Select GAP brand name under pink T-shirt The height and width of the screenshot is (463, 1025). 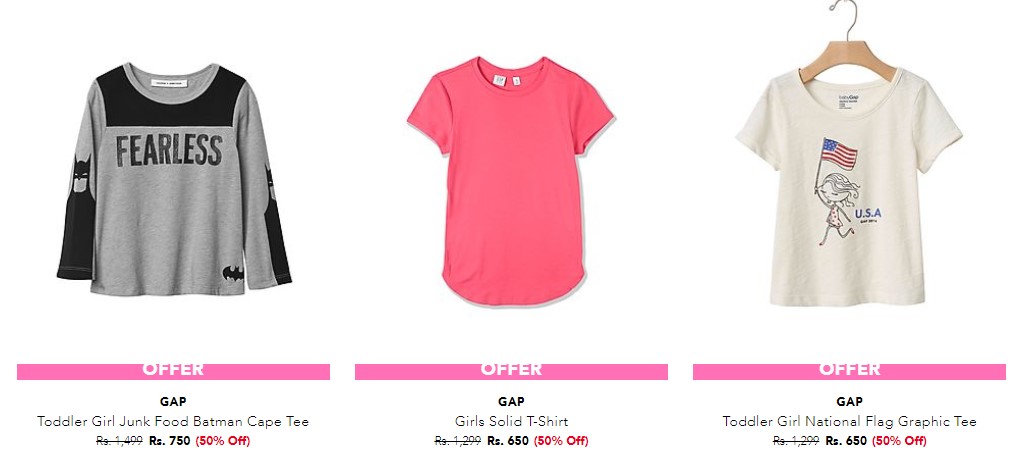(511, 402)
